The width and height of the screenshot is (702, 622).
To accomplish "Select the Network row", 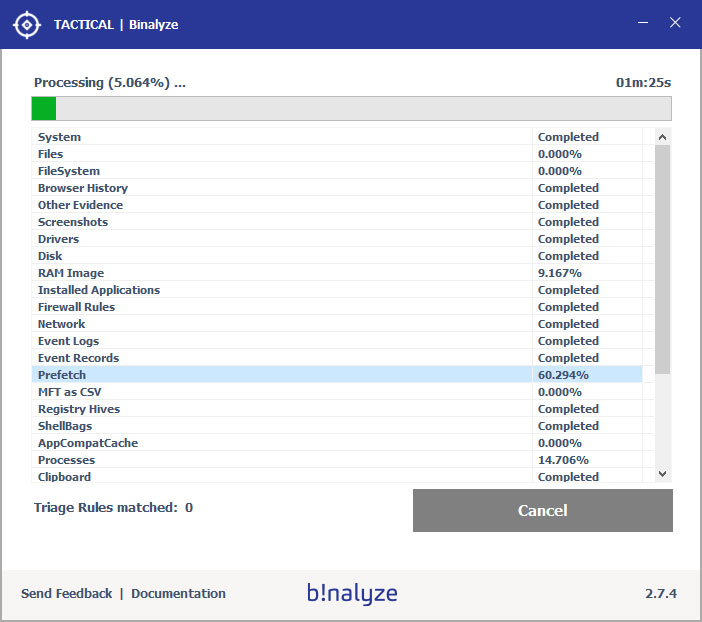I will pyautogui.click(x=337, y=324).
